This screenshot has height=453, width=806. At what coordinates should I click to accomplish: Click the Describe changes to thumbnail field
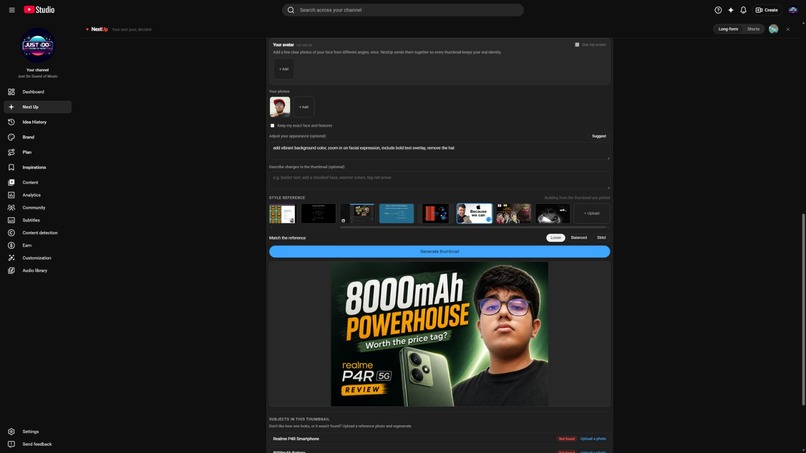click(439, 180)
